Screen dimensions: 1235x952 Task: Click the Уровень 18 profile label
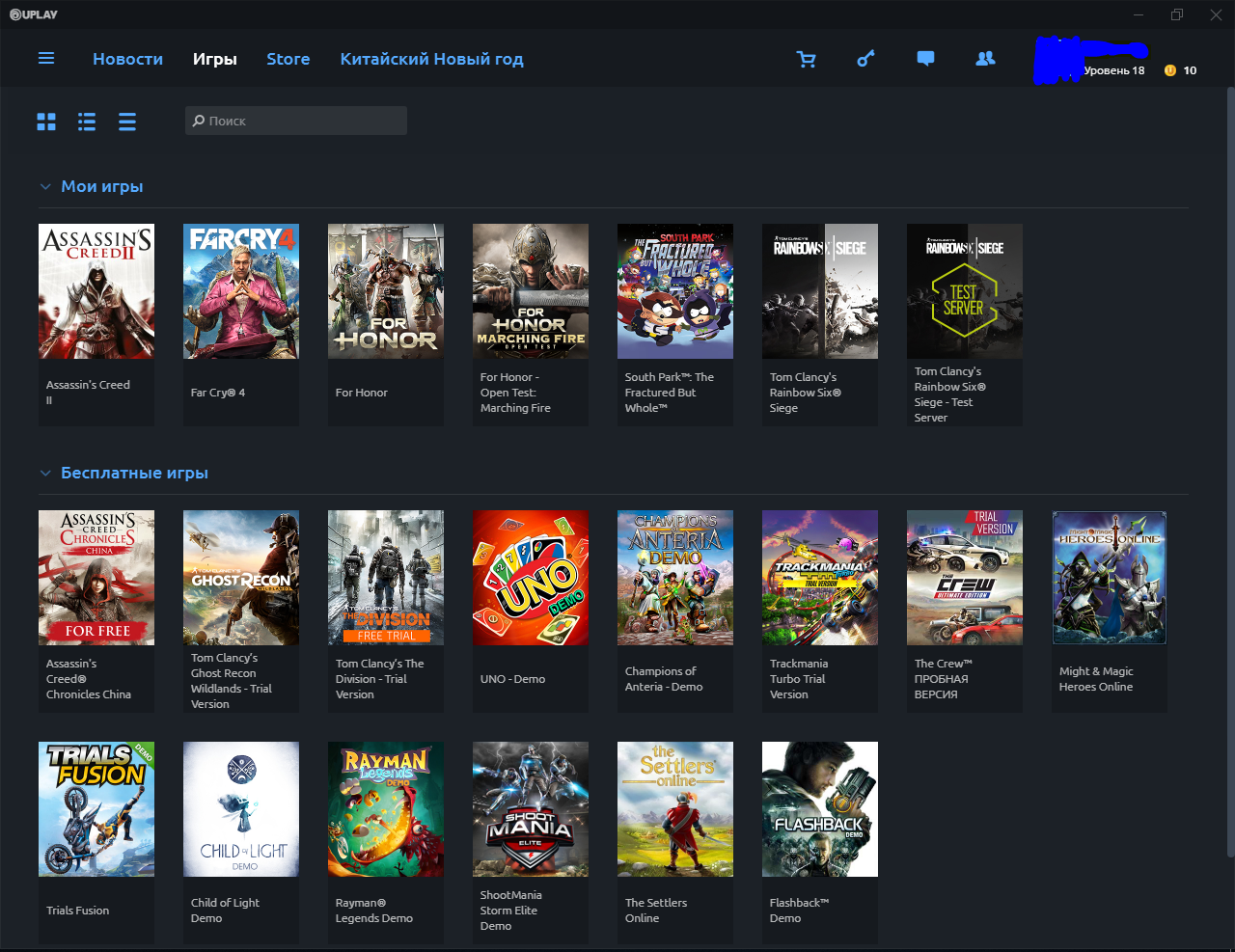(1113, 70)
